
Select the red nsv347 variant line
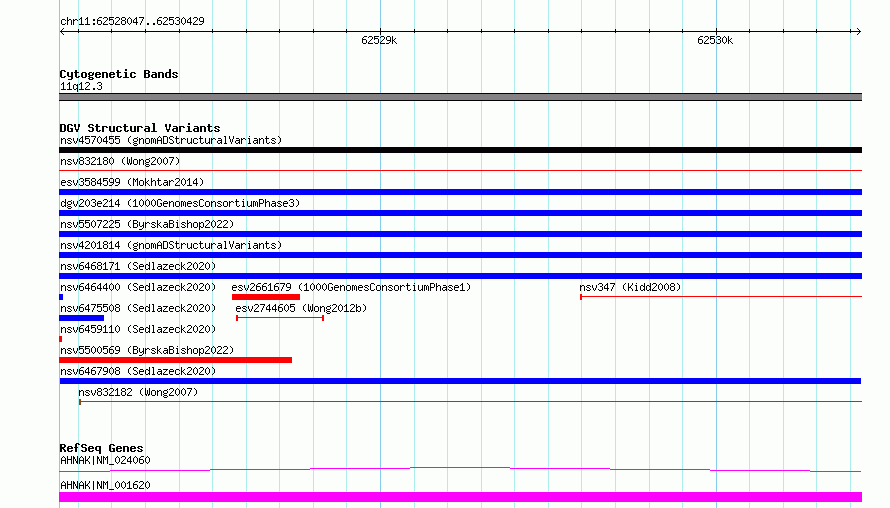(x=721, y=297)
